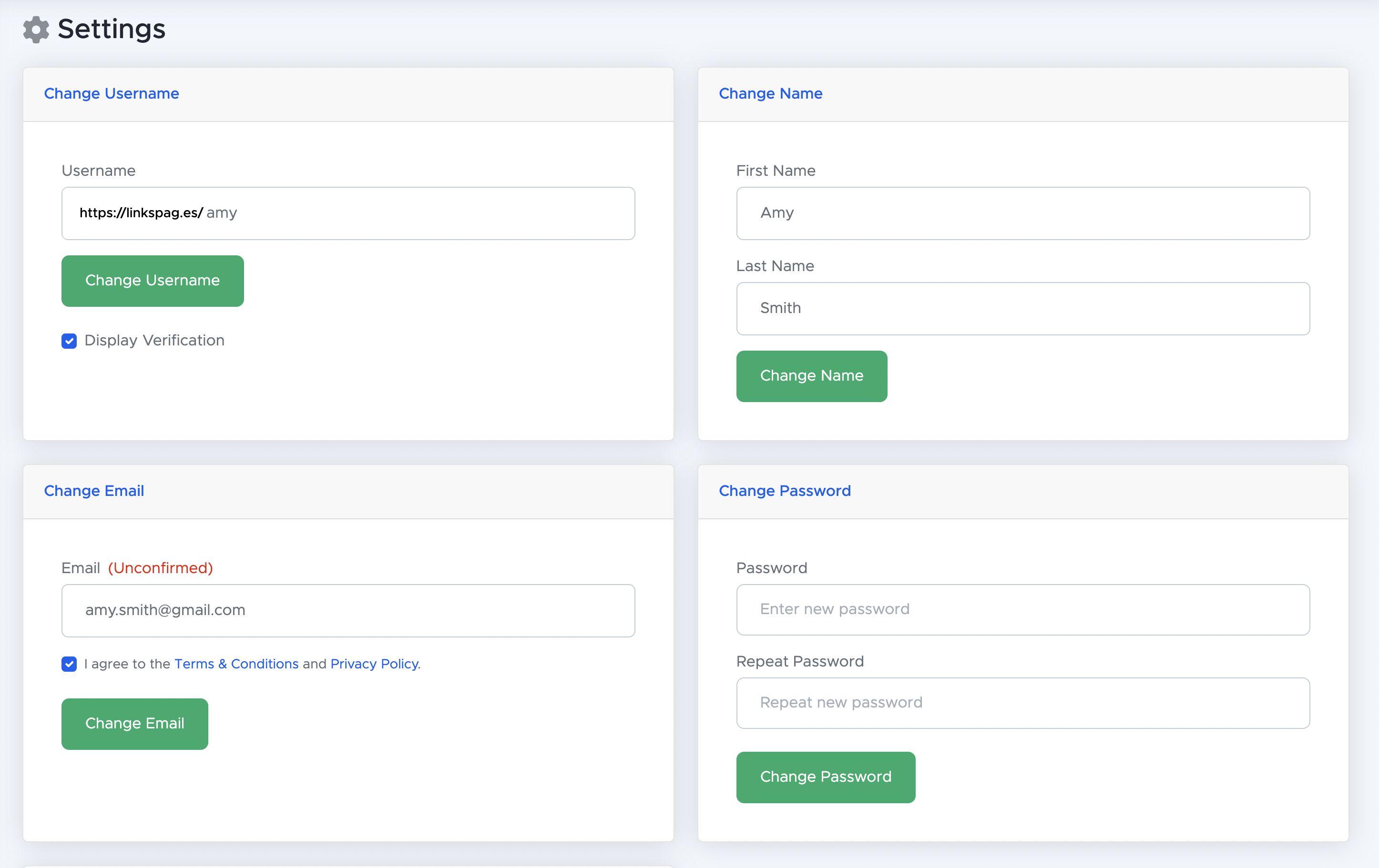The height and width of the screenshot is (868, 1379).
Task: Focus the Username input field
Action: point(348,213)
